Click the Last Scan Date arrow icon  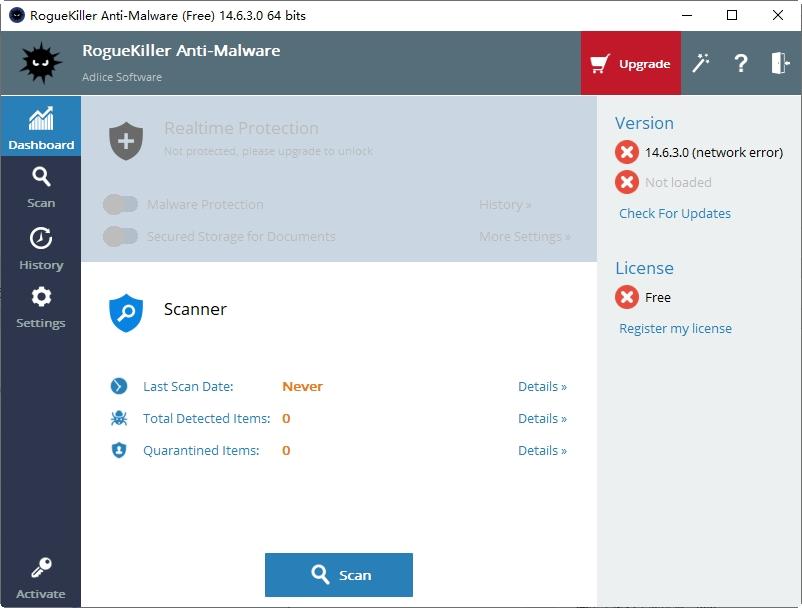tap(119, 386)
